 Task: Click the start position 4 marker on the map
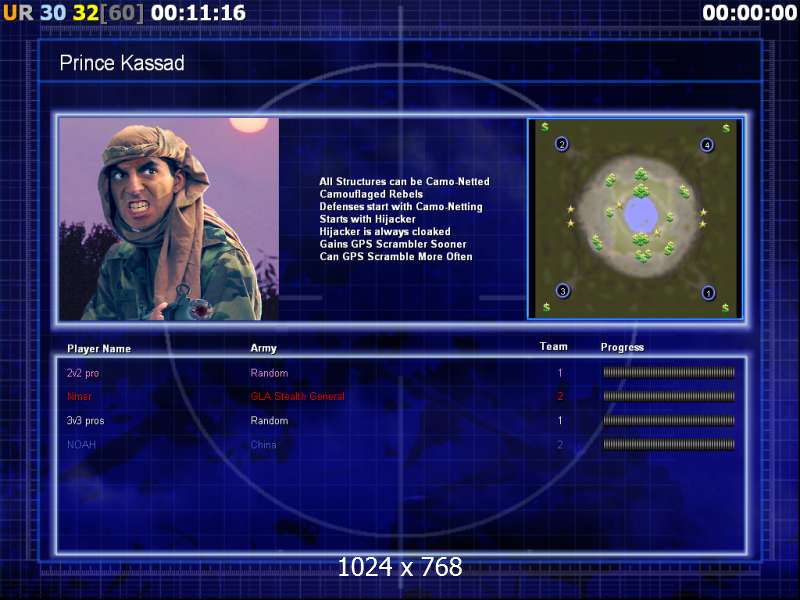pos(707,145)
